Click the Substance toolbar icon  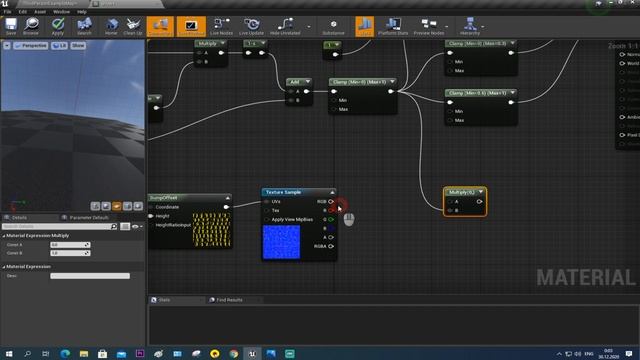[x=333, y=27]
